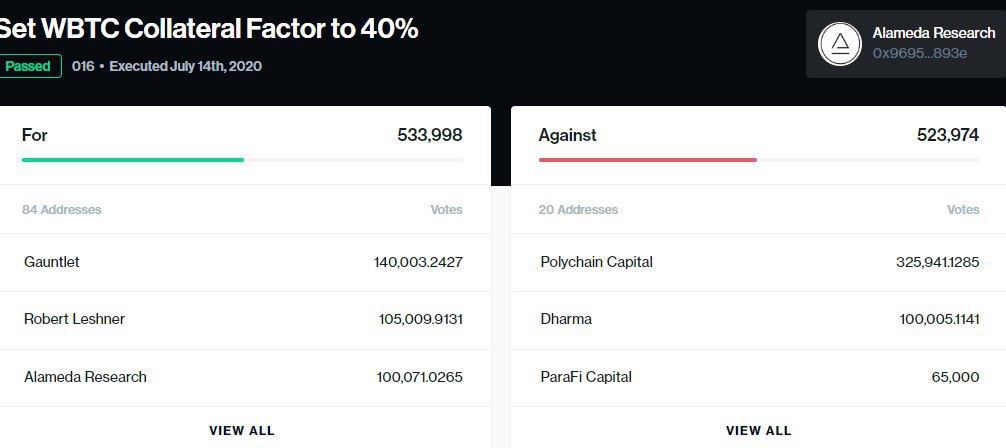The height and width of the screenshot is (448, 1006).
Task: Open Polychain Capital voter entry
Action: point(596,262)
